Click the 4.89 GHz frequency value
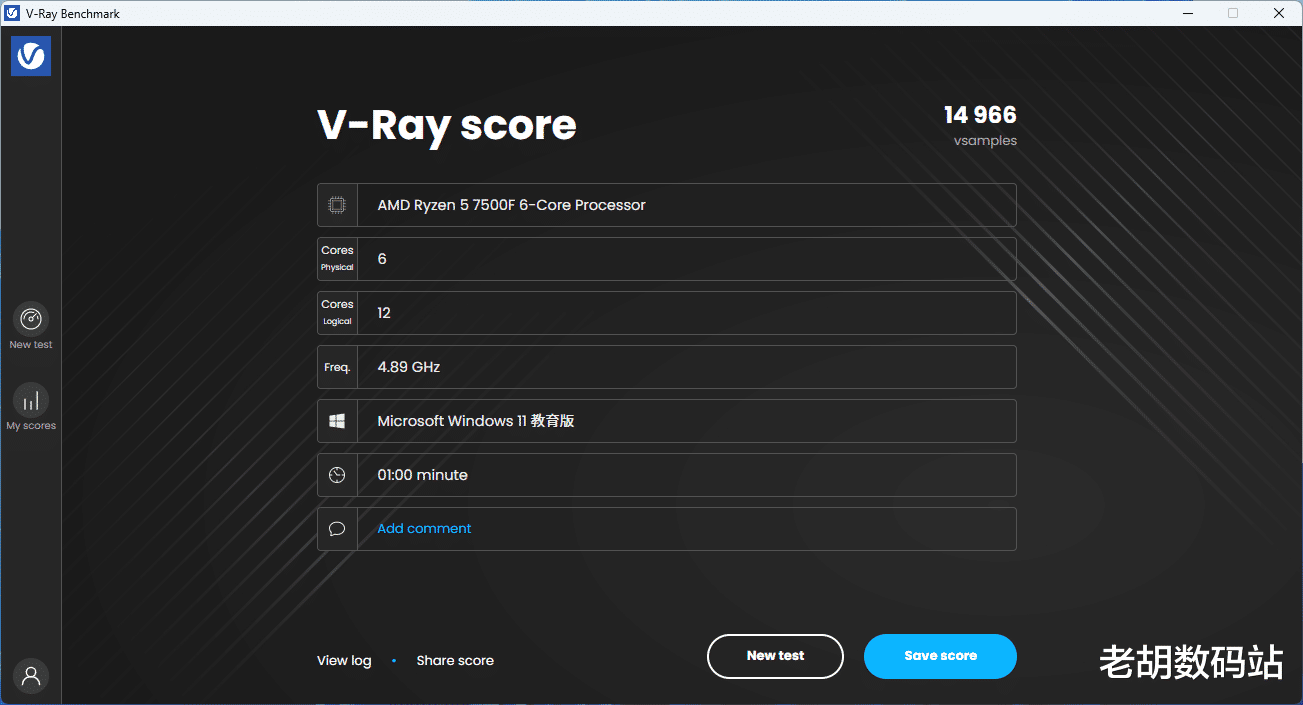 409,367
